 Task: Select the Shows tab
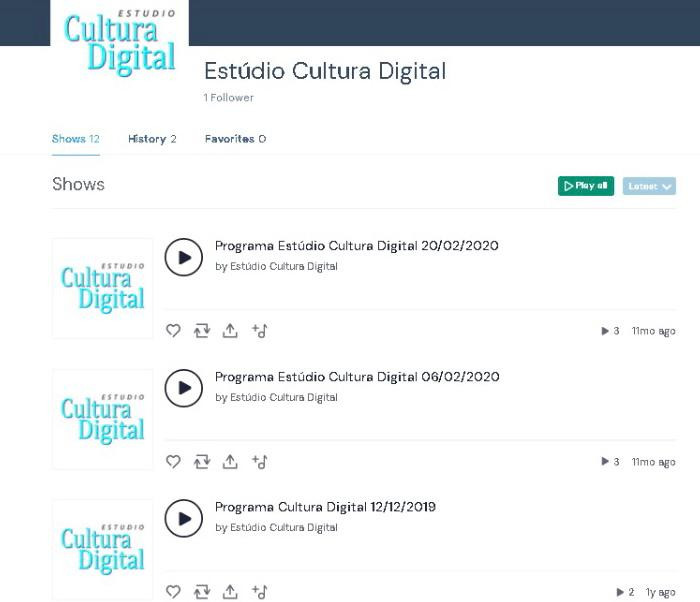pyautogui.click(x=75, y=139)
